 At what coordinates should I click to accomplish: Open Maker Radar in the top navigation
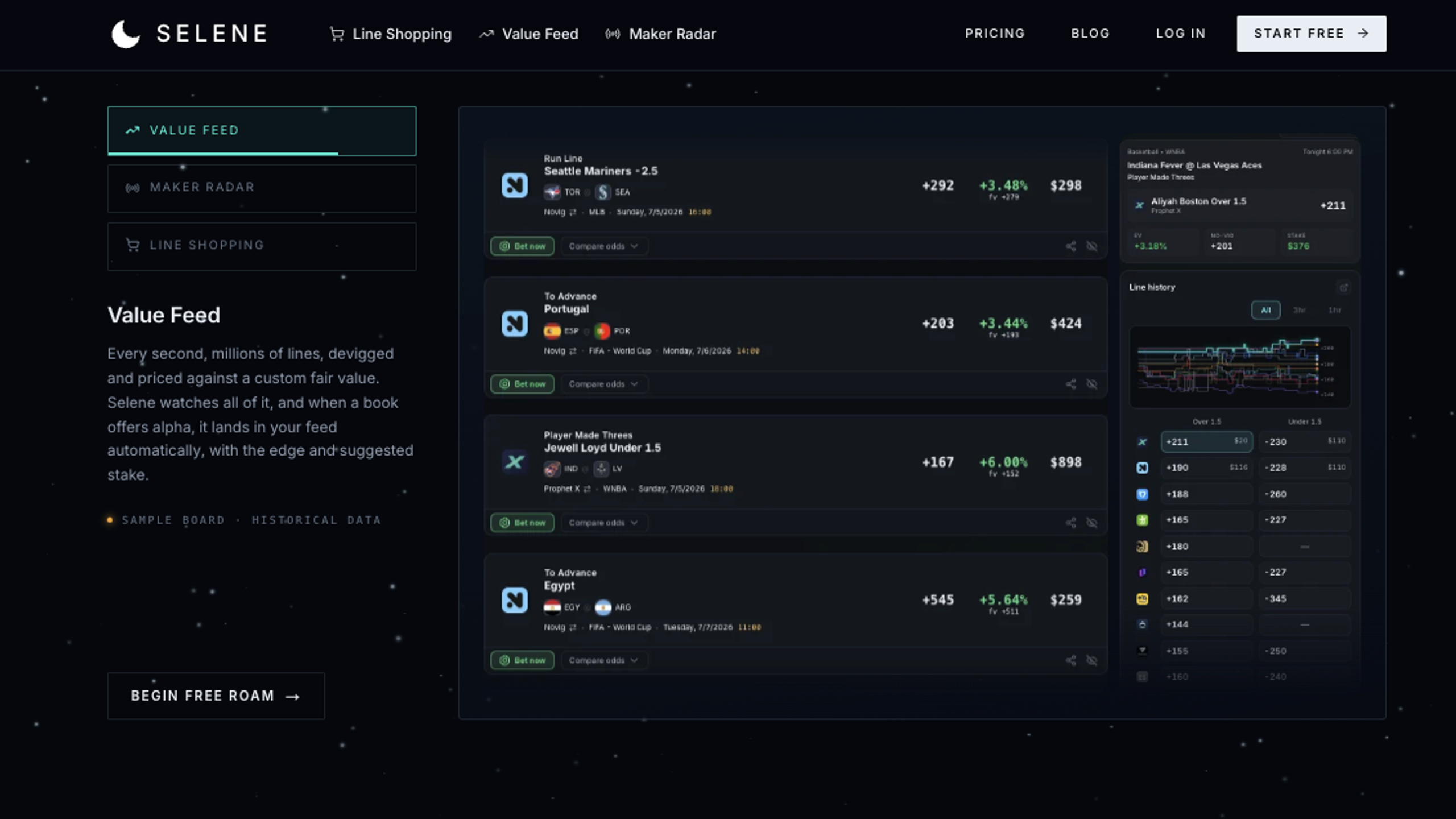point(660,34)
